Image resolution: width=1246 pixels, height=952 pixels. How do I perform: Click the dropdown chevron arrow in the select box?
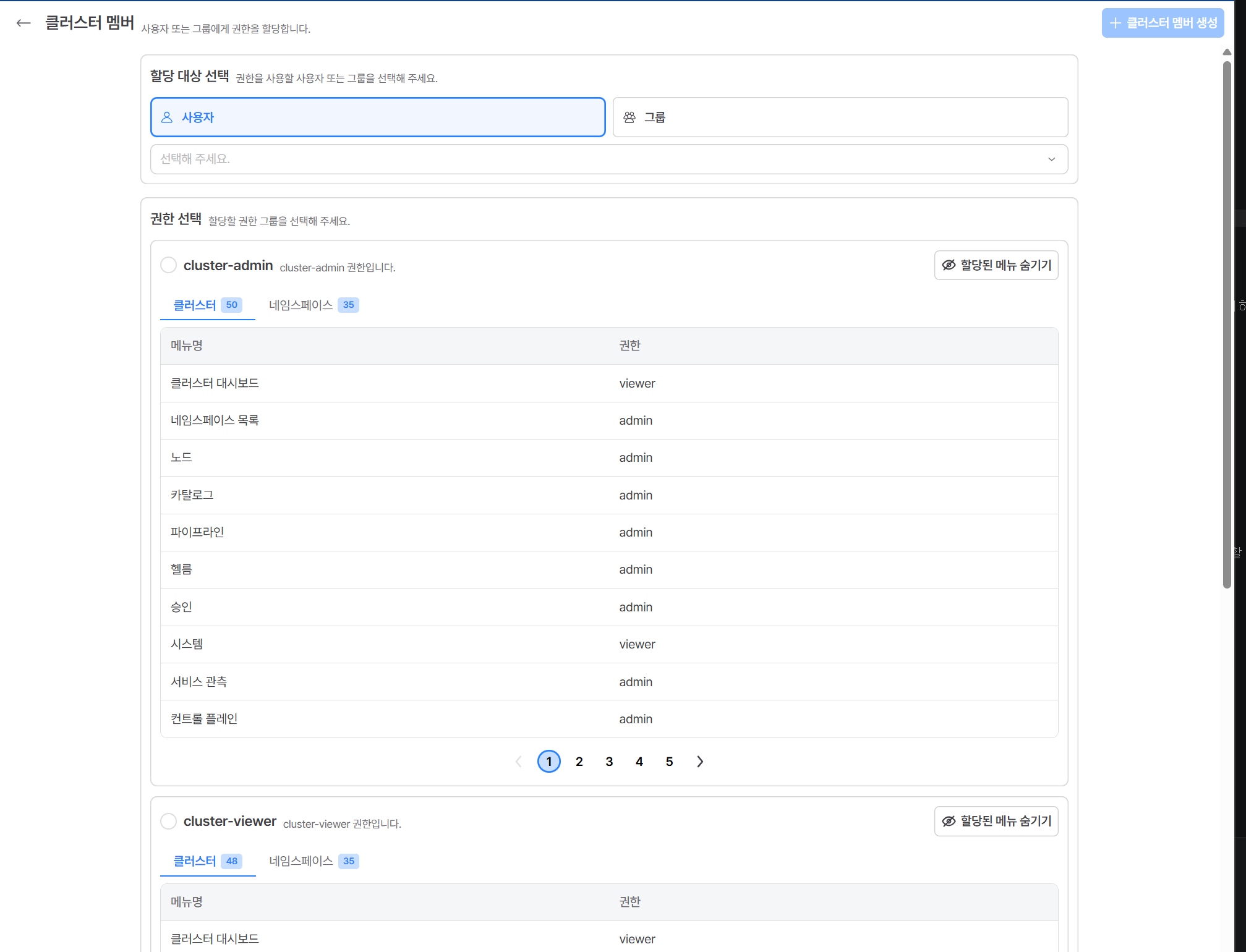pos(1051,159)
